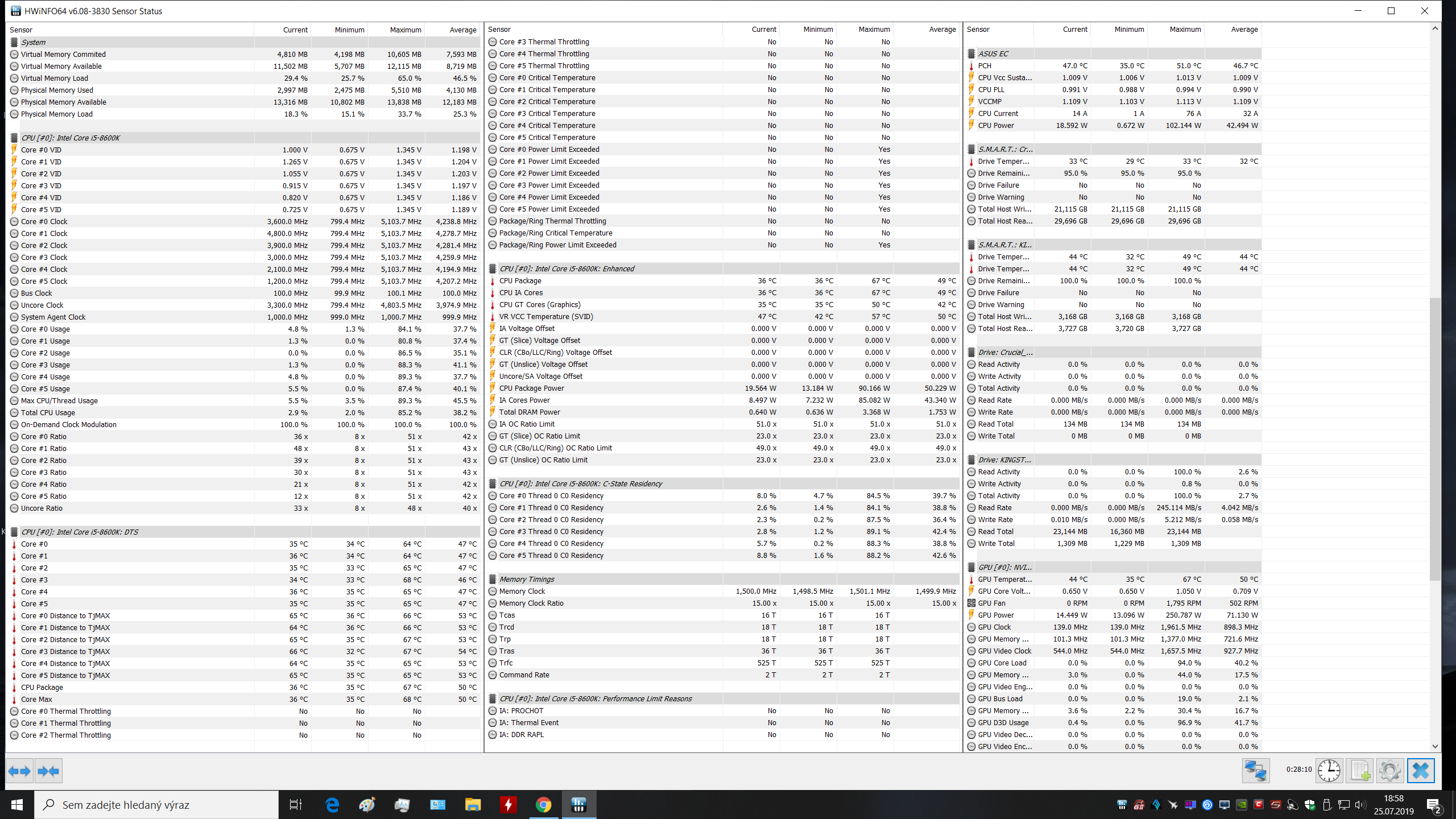Select the CPU Package Power sensor row
1456x819 pixels.
[531, 388]
